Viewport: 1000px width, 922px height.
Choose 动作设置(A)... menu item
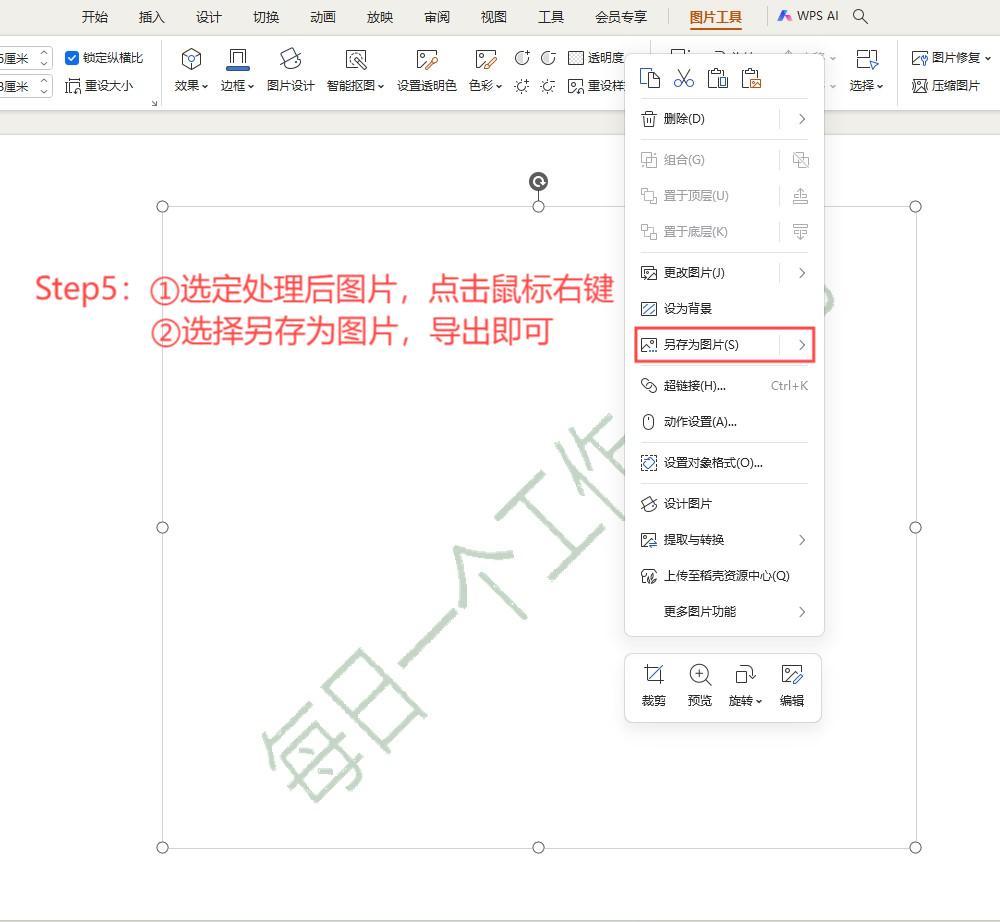pyautogui.click(x=724, y=422)
